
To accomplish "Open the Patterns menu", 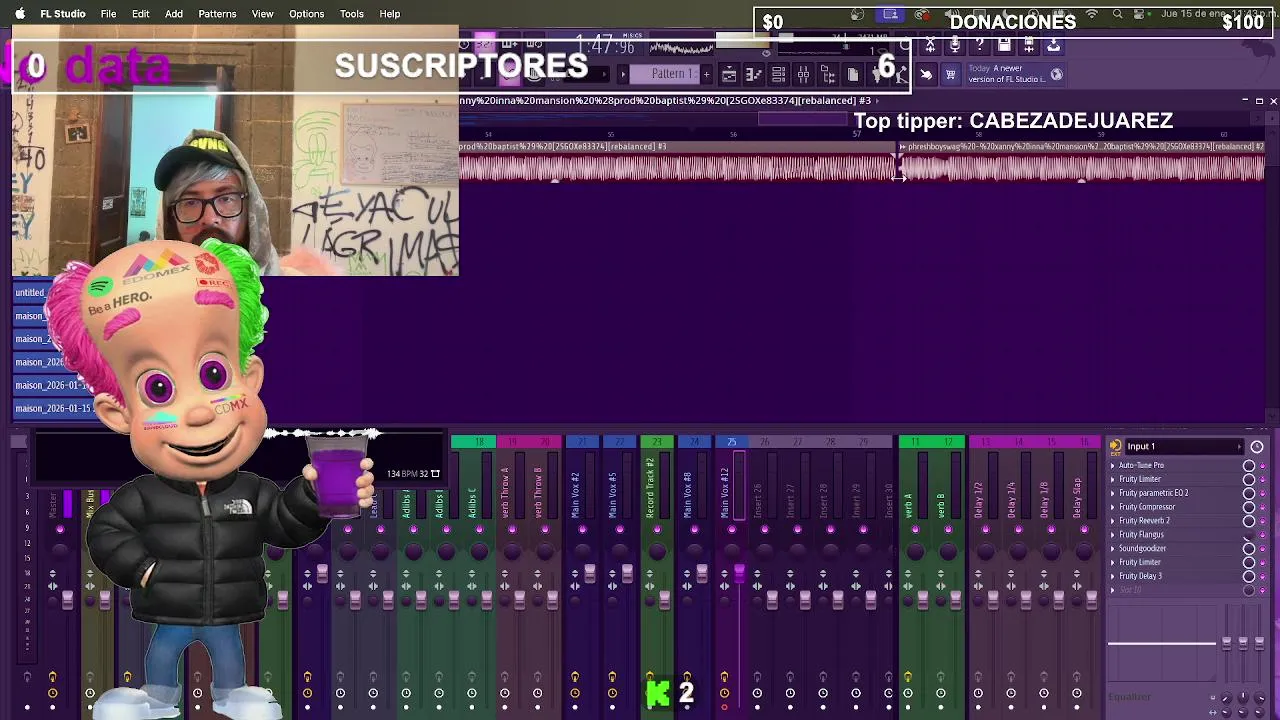I will (x=217, y=14).
